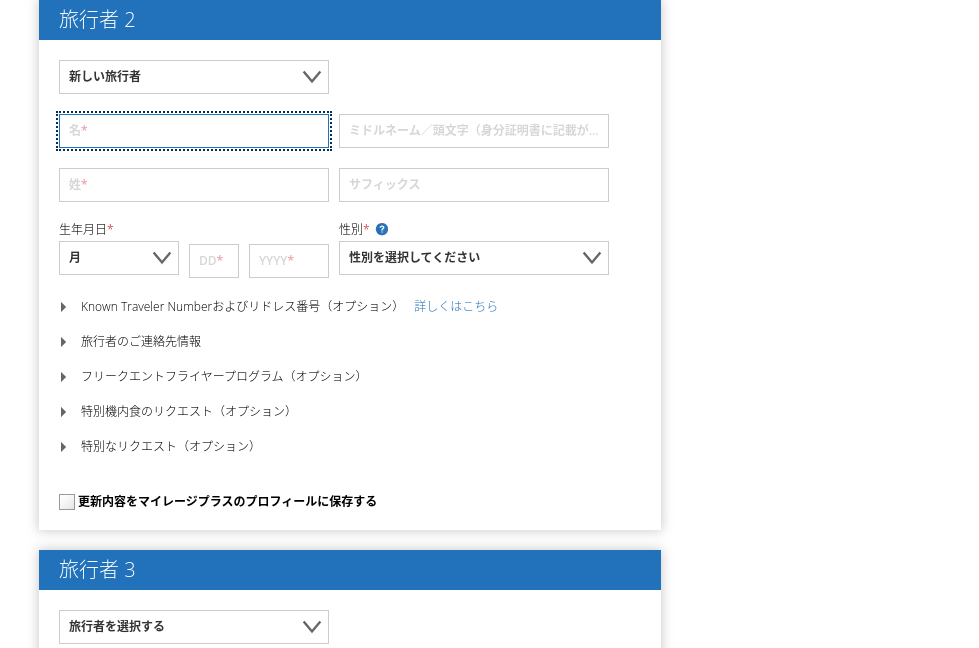Open the 新しい旅行者 traveler dropdown
Screen dimensions: 979x648
pos(193,77)
